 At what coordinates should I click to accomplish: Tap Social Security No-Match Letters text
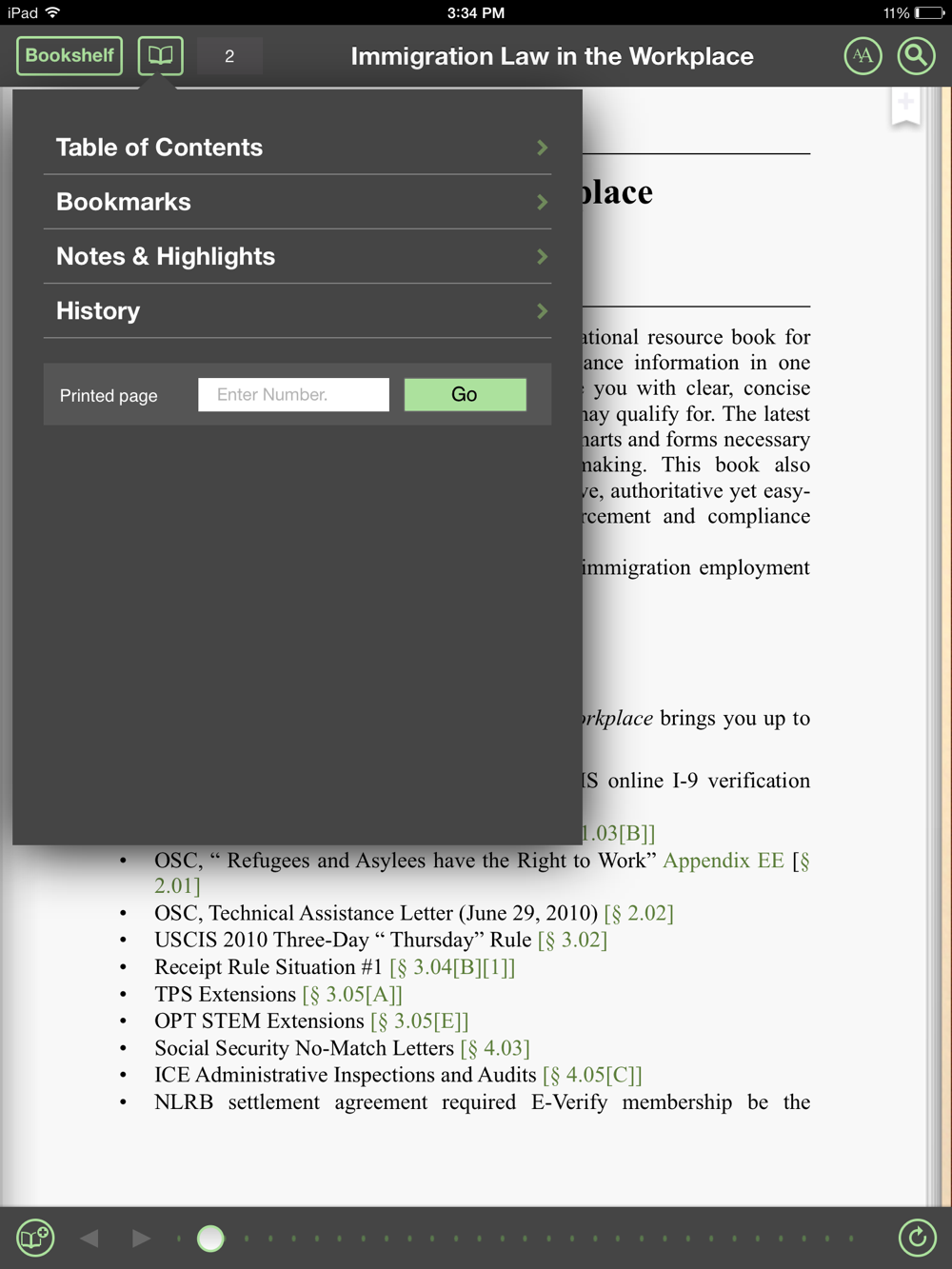[305, 1048]
